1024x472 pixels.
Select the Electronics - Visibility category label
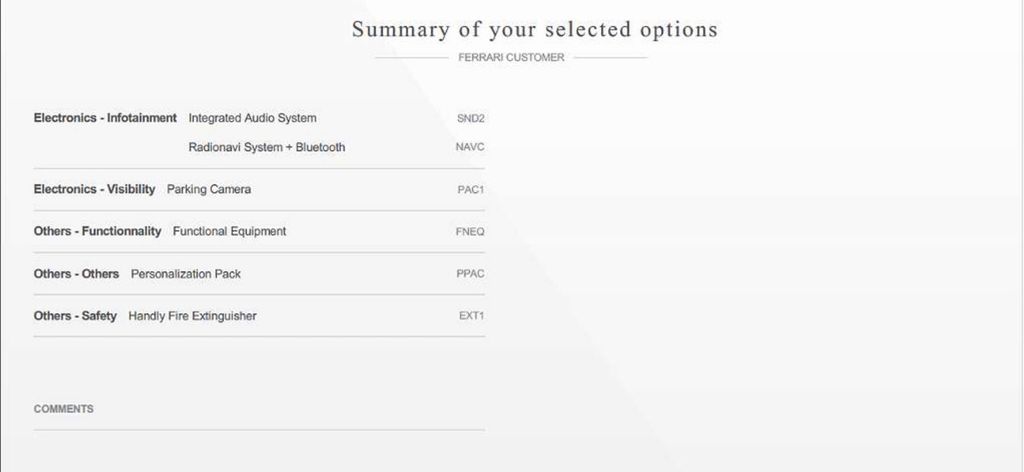click(94, 189)
